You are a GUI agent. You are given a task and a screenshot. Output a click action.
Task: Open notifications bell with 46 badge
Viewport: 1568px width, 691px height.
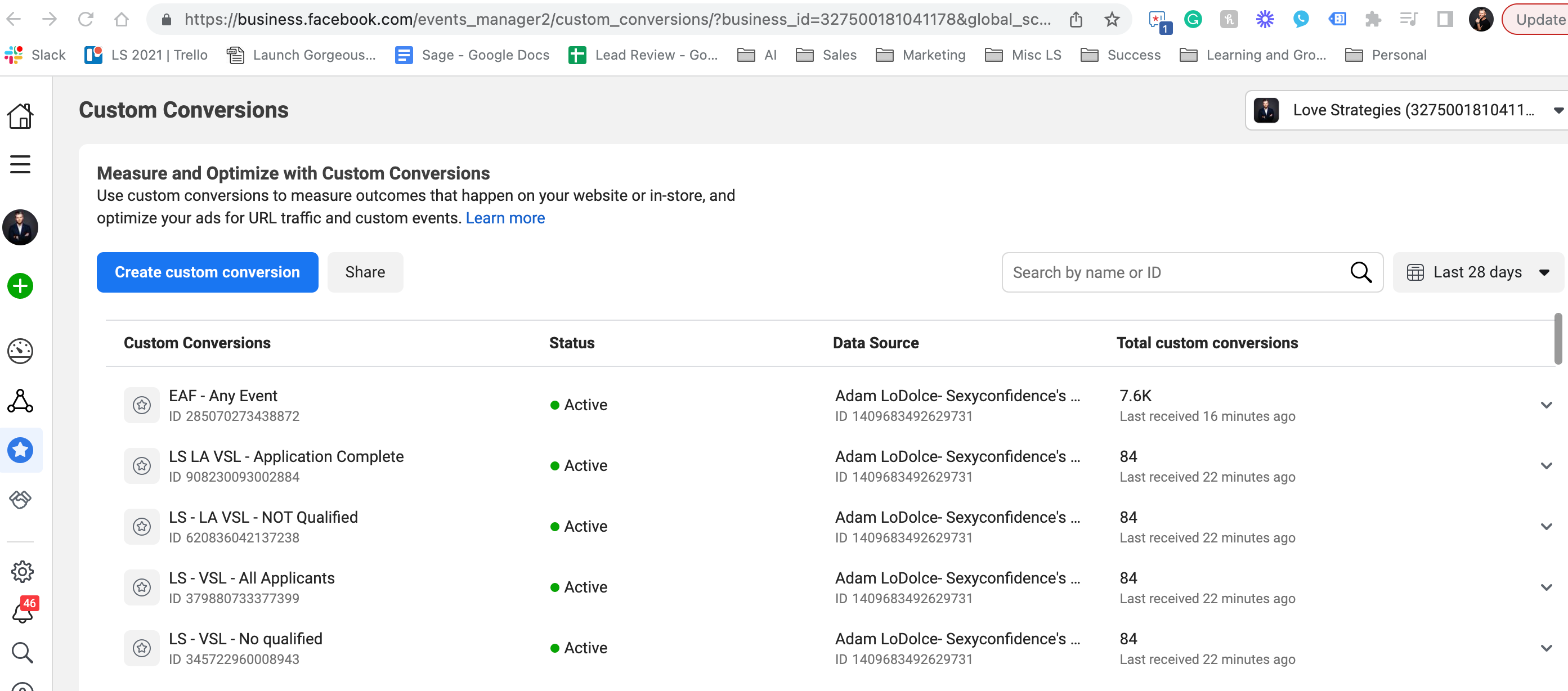pyautogui.click(x=23, y=610)
